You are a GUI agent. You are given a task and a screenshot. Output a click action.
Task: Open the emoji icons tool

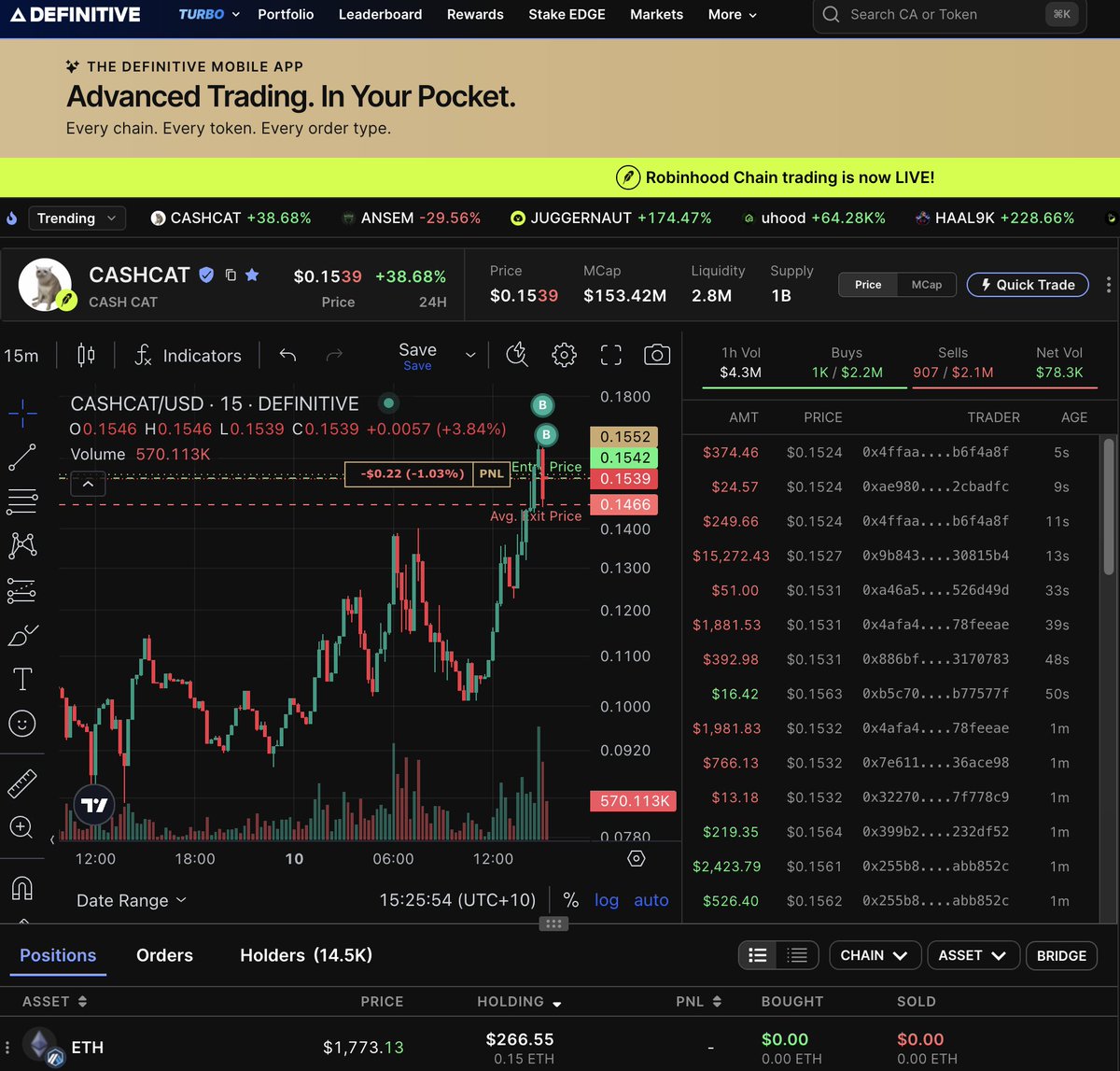(22, 724)
